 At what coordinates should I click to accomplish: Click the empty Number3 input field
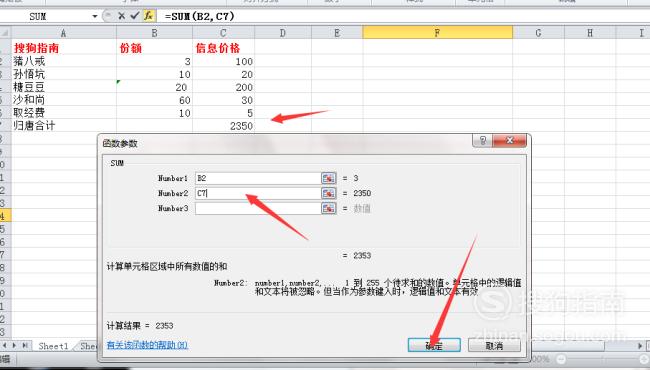click(x=258, y=208)
